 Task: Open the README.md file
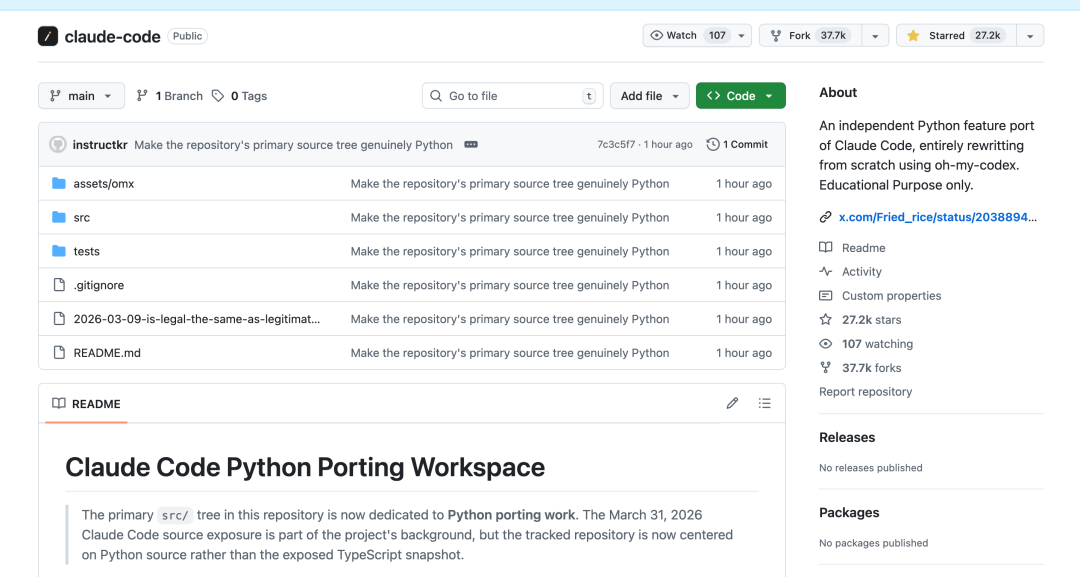click(107, 353)
